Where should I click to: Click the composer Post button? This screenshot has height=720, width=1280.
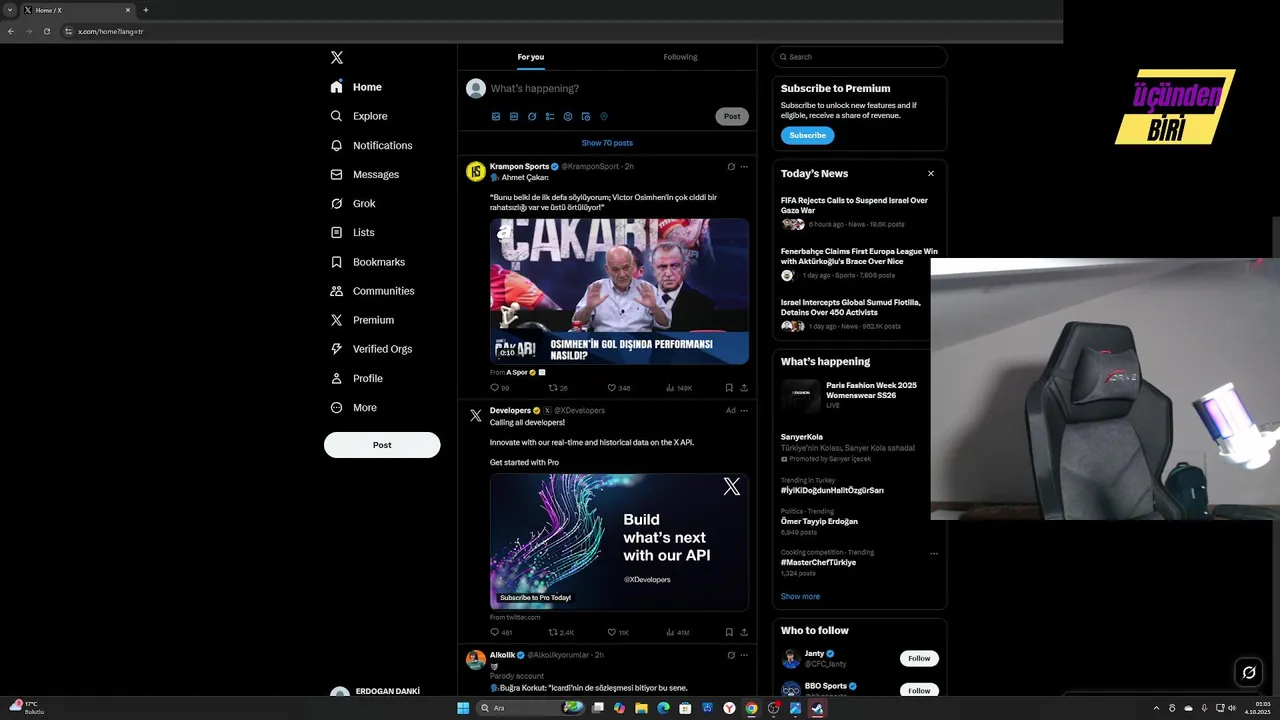pos(732,116)
